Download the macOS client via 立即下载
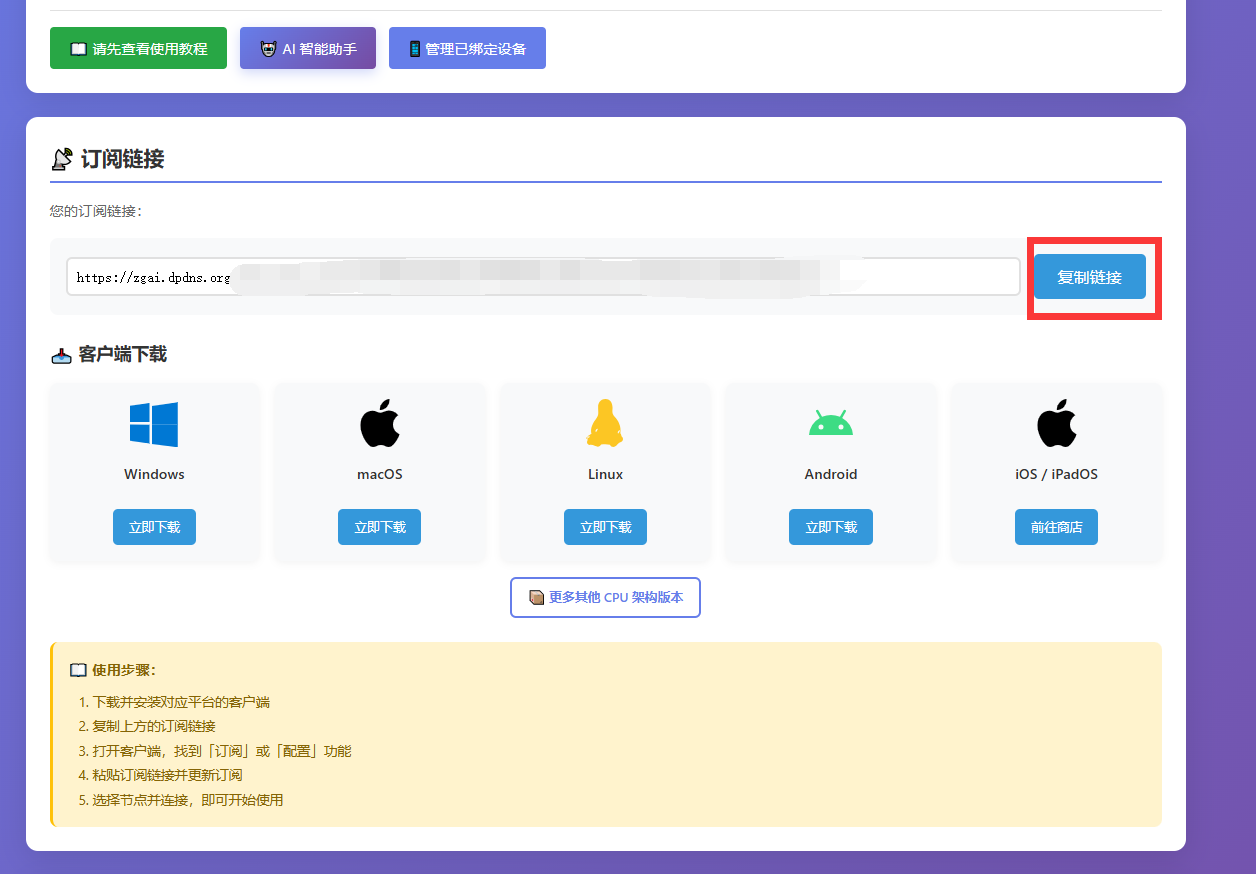Screen dimensions: 1256x874 point(380,527)
